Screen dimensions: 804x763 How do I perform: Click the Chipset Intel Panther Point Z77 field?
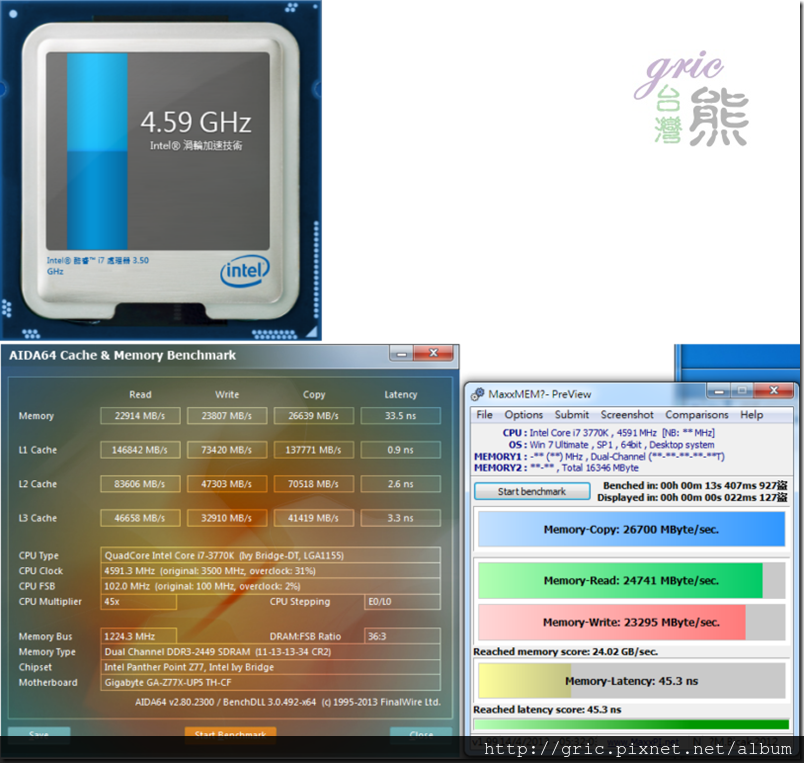[x=270, y=667]
